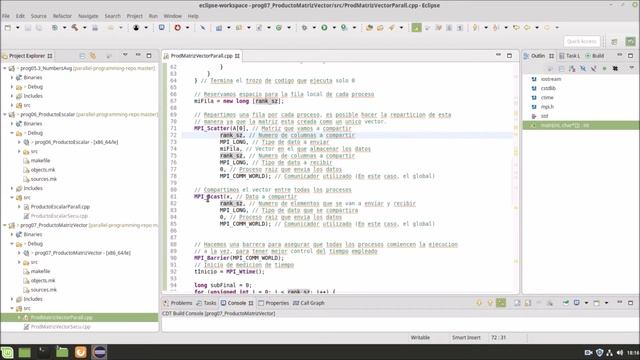Switch to the Task List tab

pyautogui.click(x=569, y=56)
